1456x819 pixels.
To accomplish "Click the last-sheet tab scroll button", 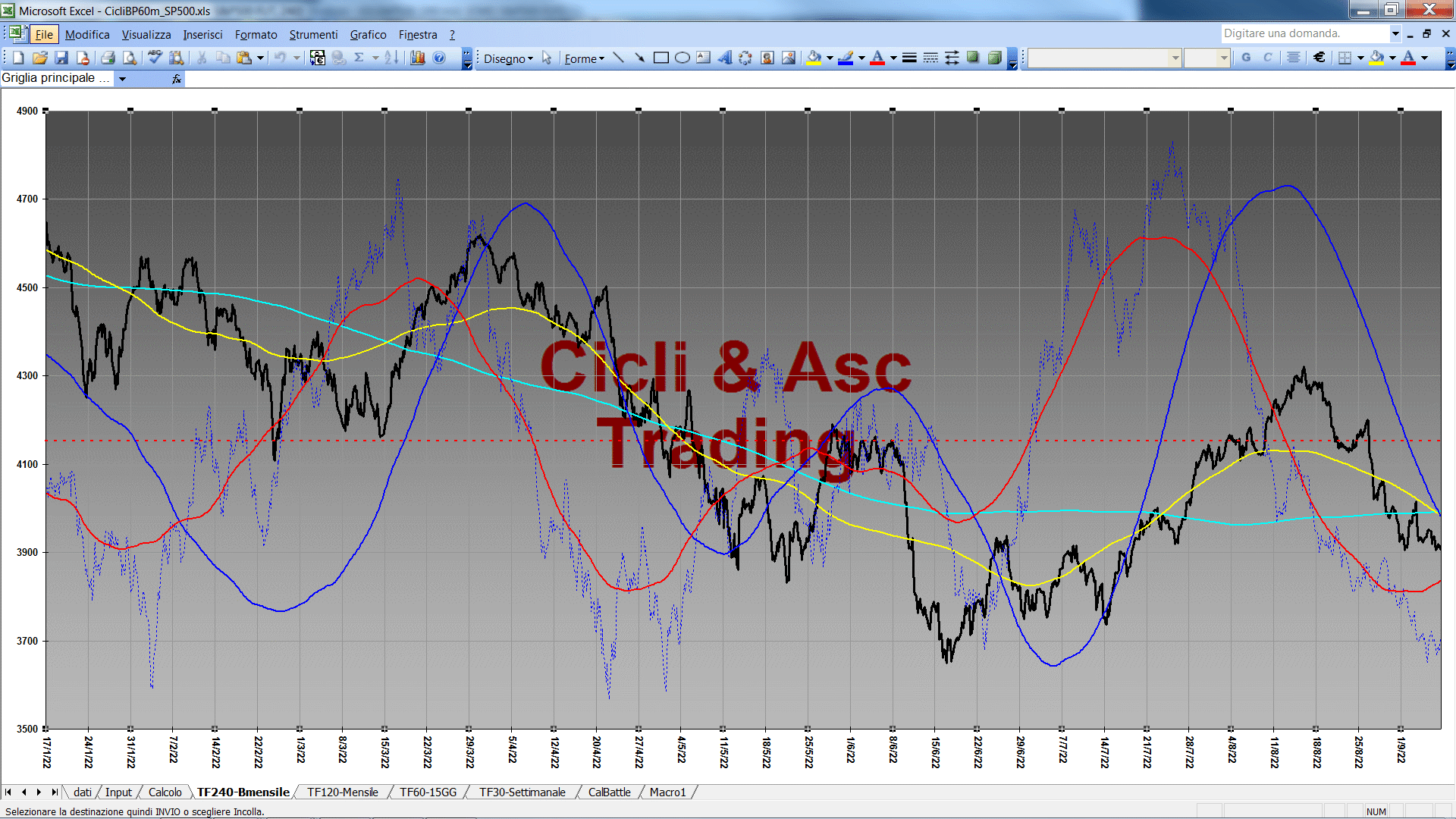I will click(x=54, y=792).
